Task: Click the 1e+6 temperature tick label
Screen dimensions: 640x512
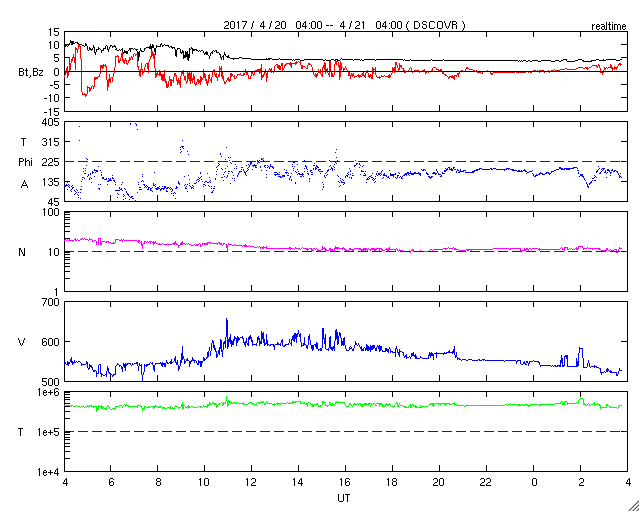Action: point(49,392)
